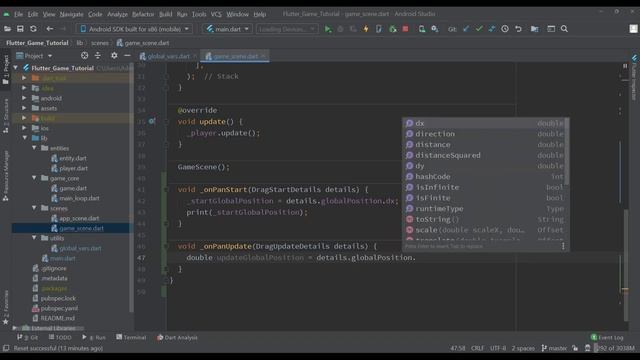
Task: Click the master git branch widget
Action: click(x=554, y=348)
